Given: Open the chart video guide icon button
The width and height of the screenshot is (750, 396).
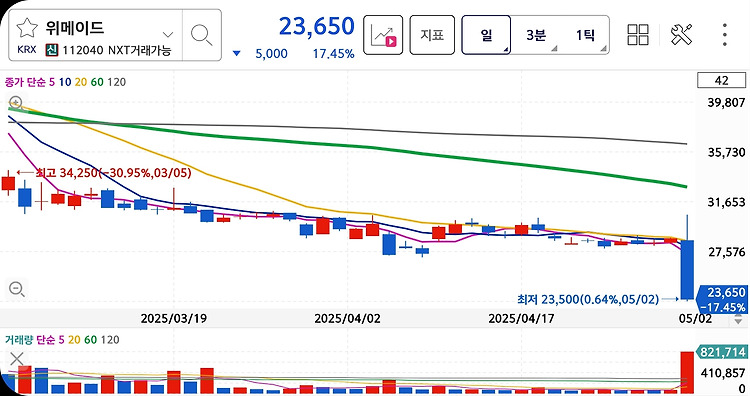Looking at the screenshot, I should coord(383,35).
